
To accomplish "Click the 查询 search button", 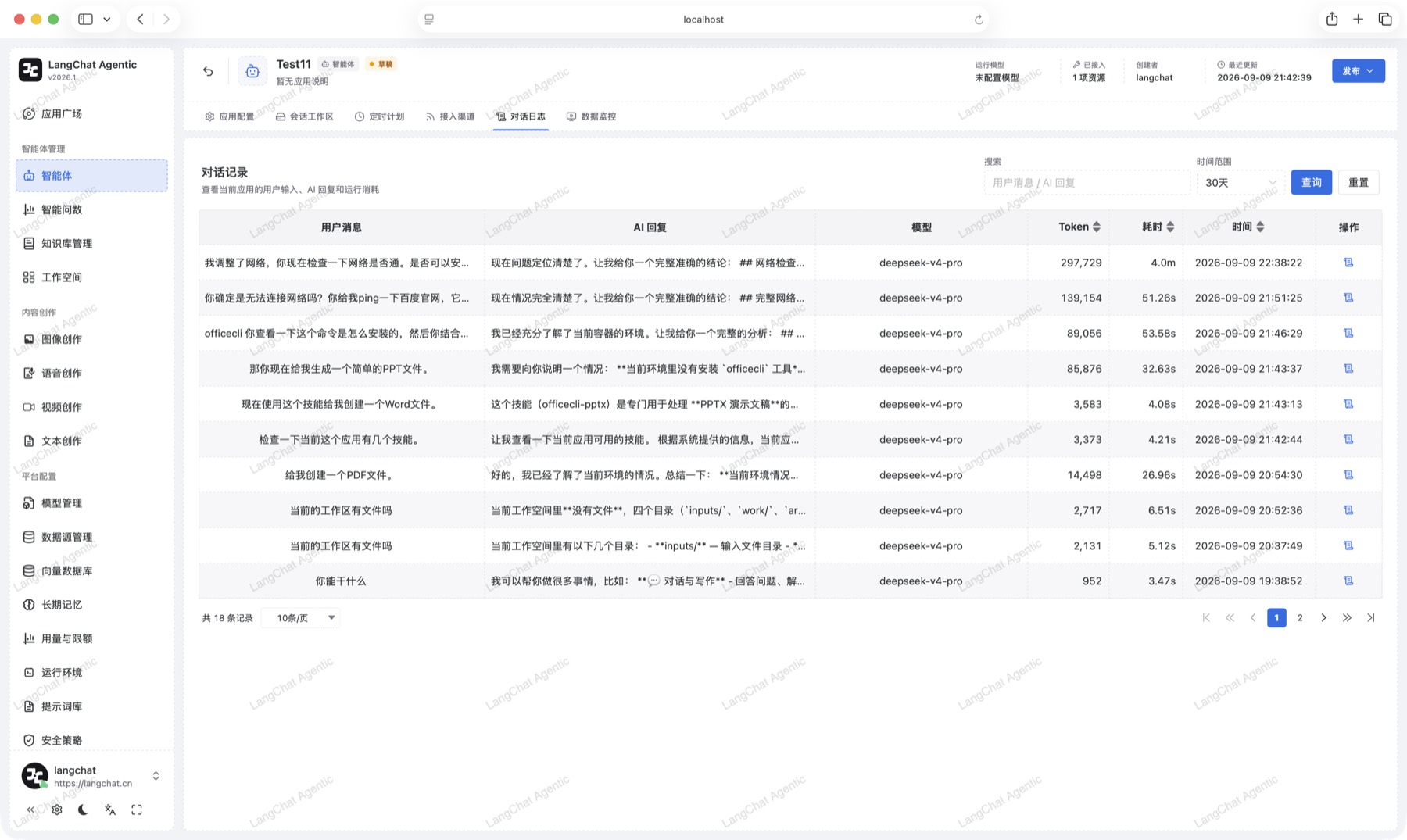I will pos(1311,182).
